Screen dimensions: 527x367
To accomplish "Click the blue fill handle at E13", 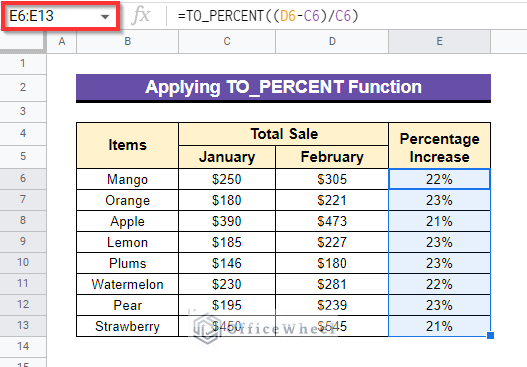I will [490, 335].
